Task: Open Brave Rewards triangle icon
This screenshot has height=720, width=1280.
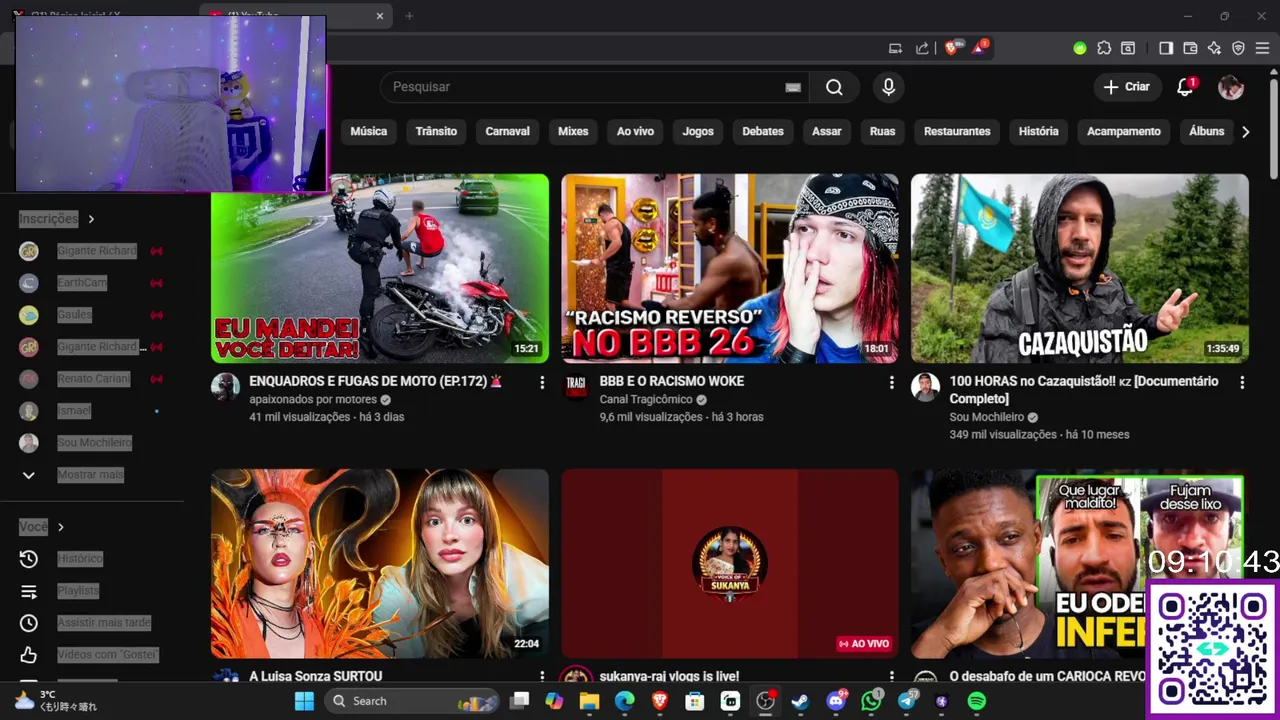Action: [x=979, y=48]
